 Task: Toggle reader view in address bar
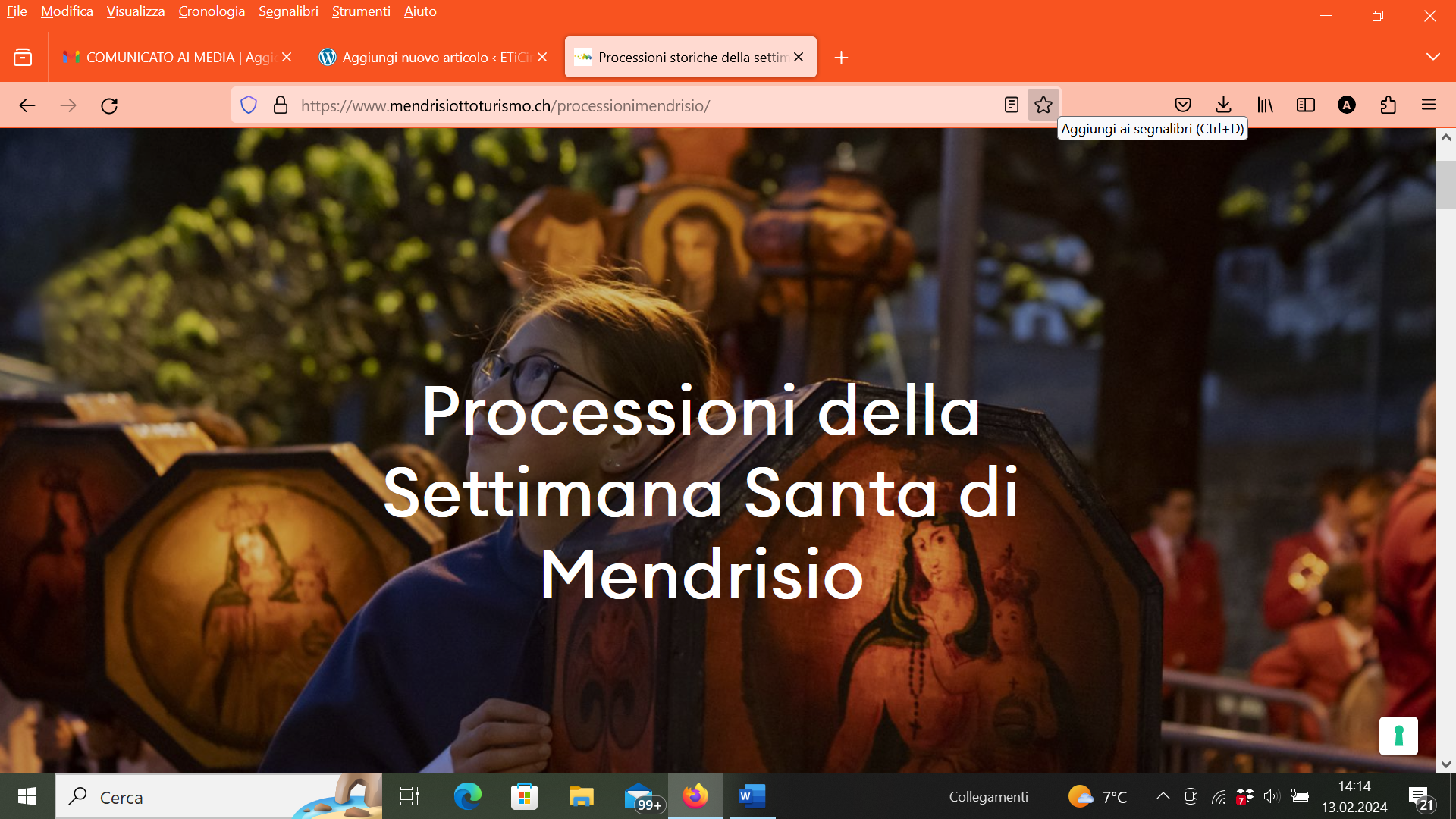[x=1011, y=105]
